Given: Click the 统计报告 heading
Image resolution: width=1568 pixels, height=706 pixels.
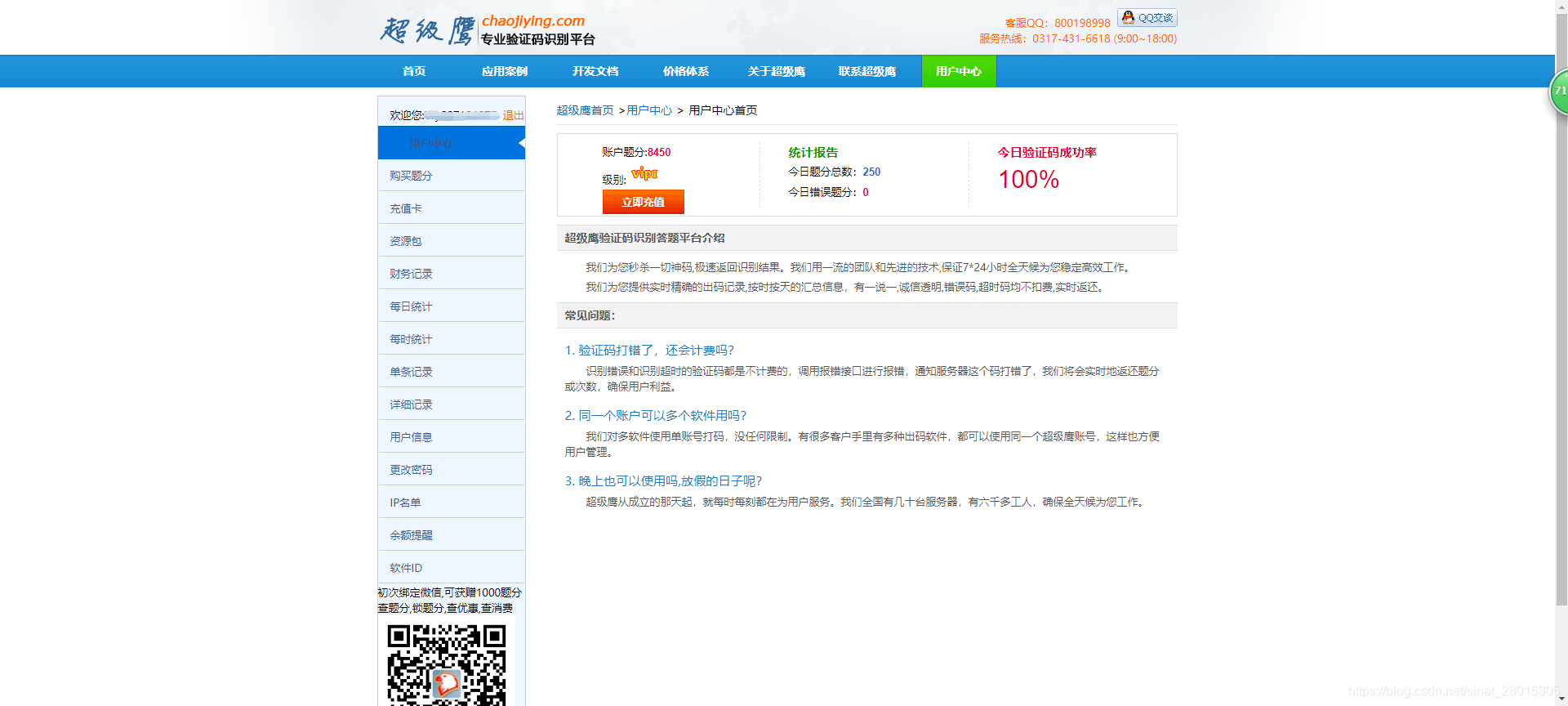Looking at the screenshot, I should (x=813, y=152).
